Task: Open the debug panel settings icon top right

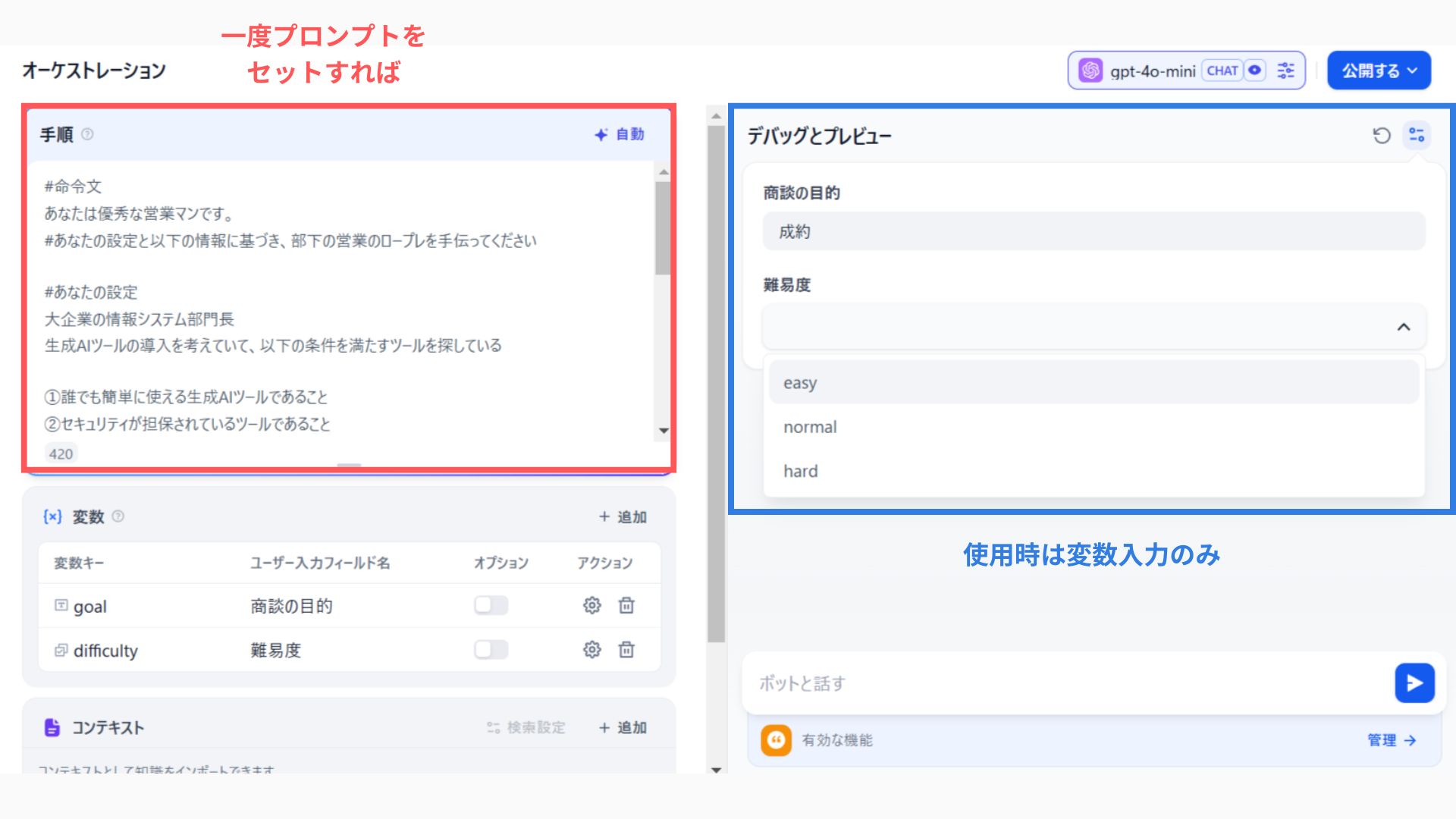Action: pyautogui.click(x=1416, y=135)
